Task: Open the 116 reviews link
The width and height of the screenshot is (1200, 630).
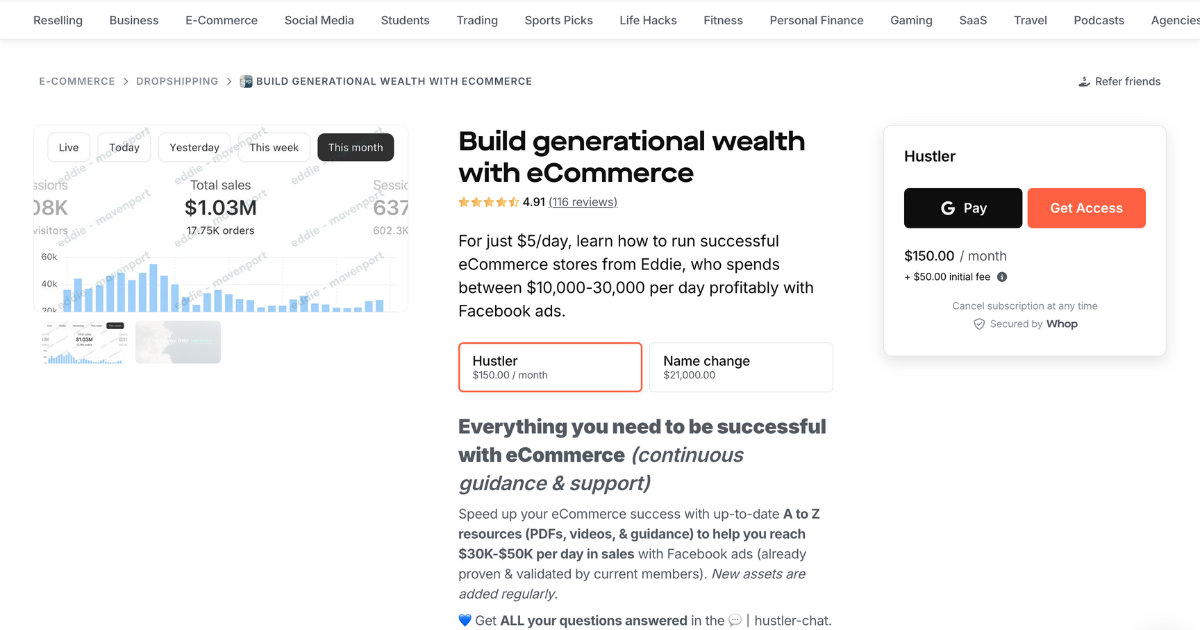Action: click(x=583, y=202)
